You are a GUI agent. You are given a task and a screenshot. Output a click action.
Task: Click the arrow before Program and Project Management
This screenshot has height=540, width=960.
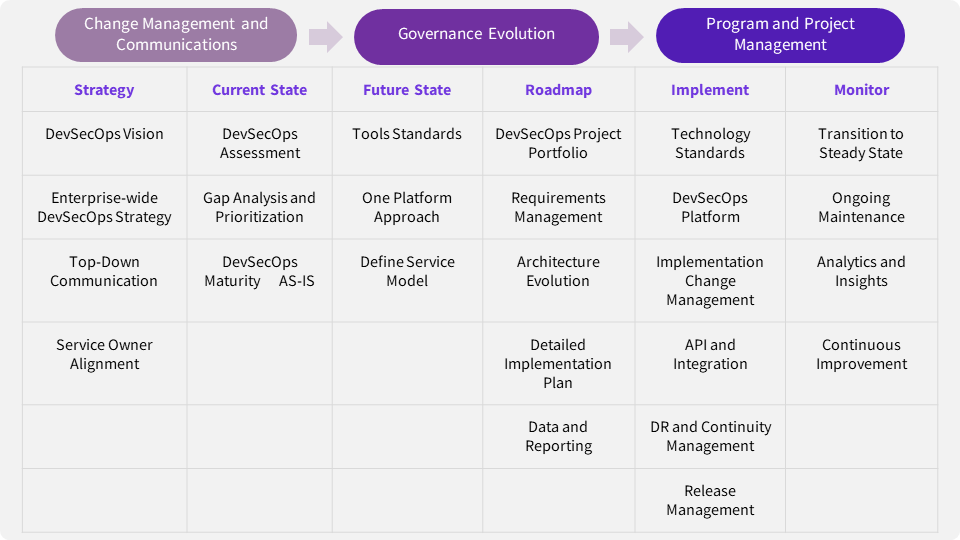626,38
